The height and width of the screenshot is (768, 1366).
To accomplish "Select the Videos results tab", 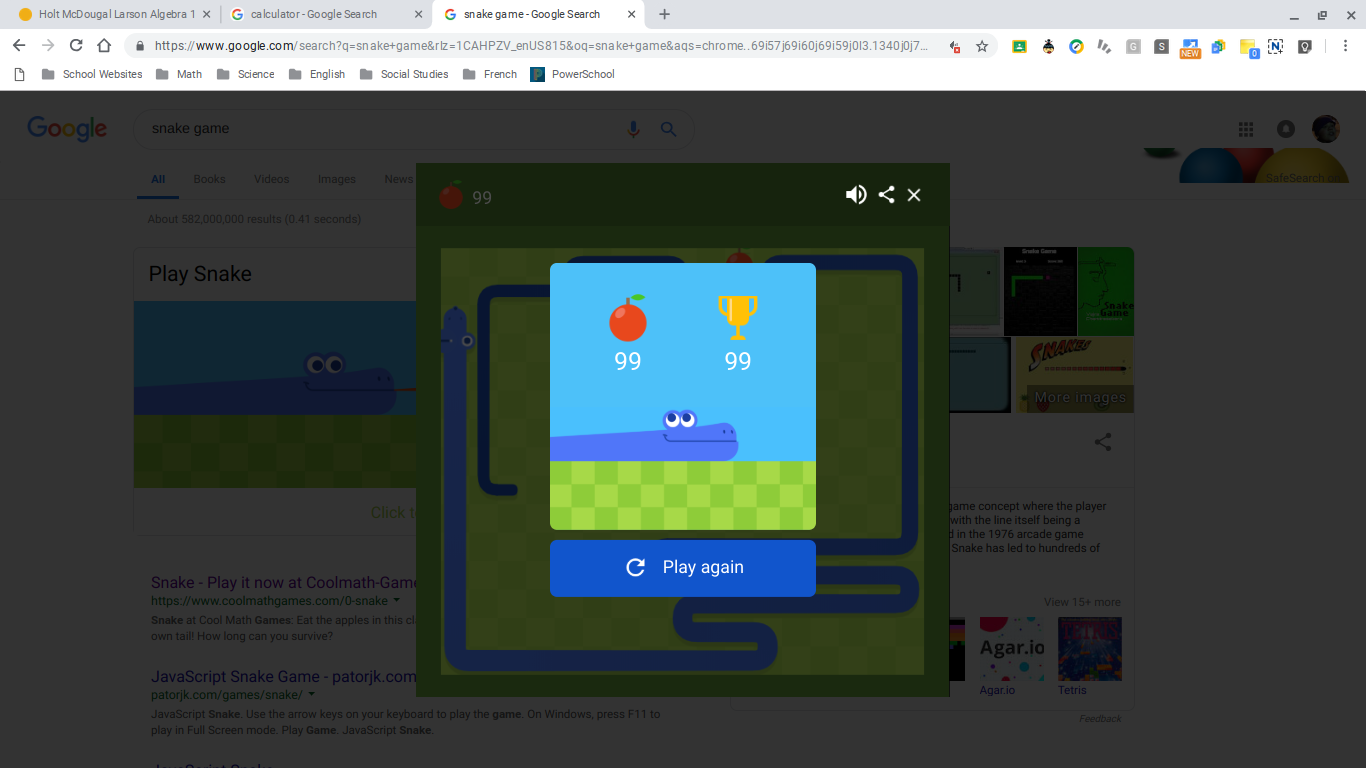I will pyautogui.click(x=271, y=179).
